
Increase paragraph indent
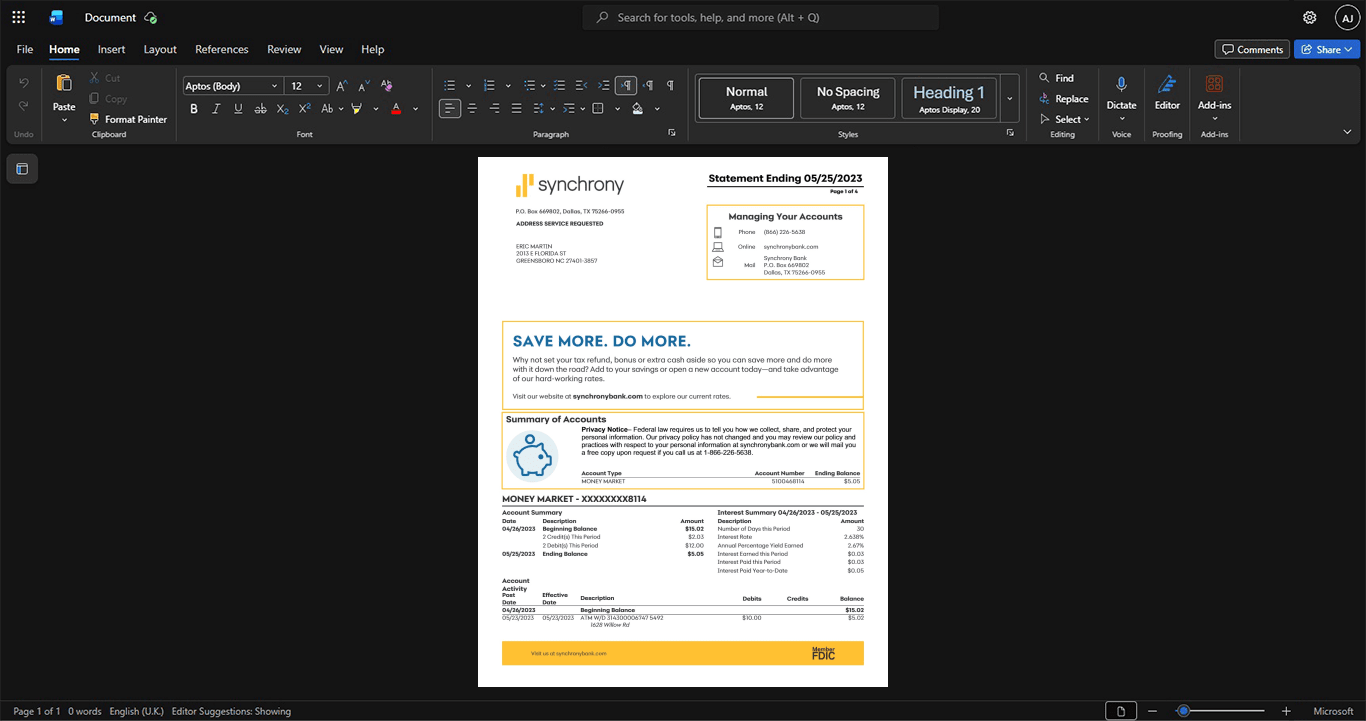(603, 86)
